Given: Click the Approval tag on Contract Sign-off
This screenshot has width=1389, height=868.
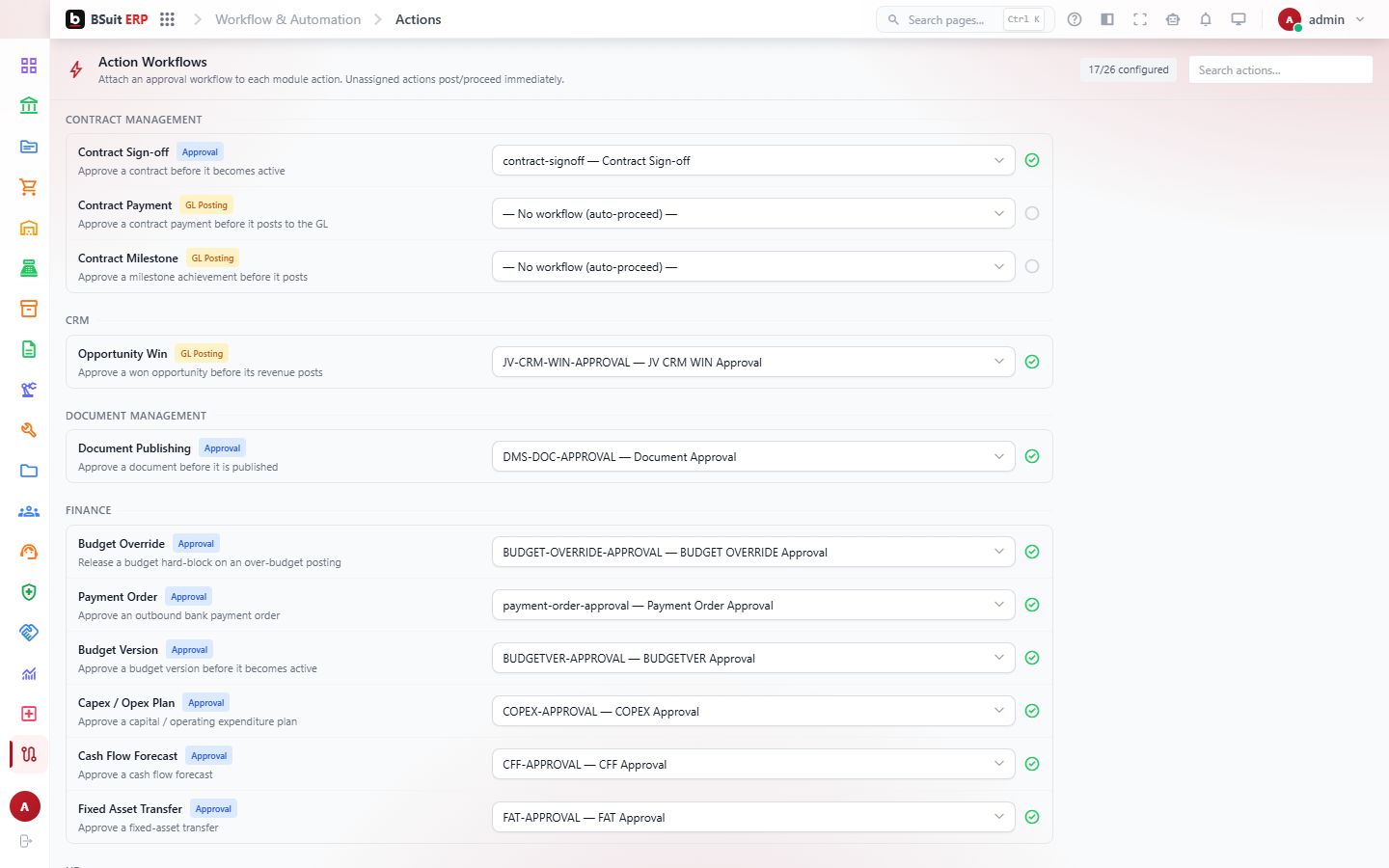Looking at the screenshot, I should tap(200, 151).
